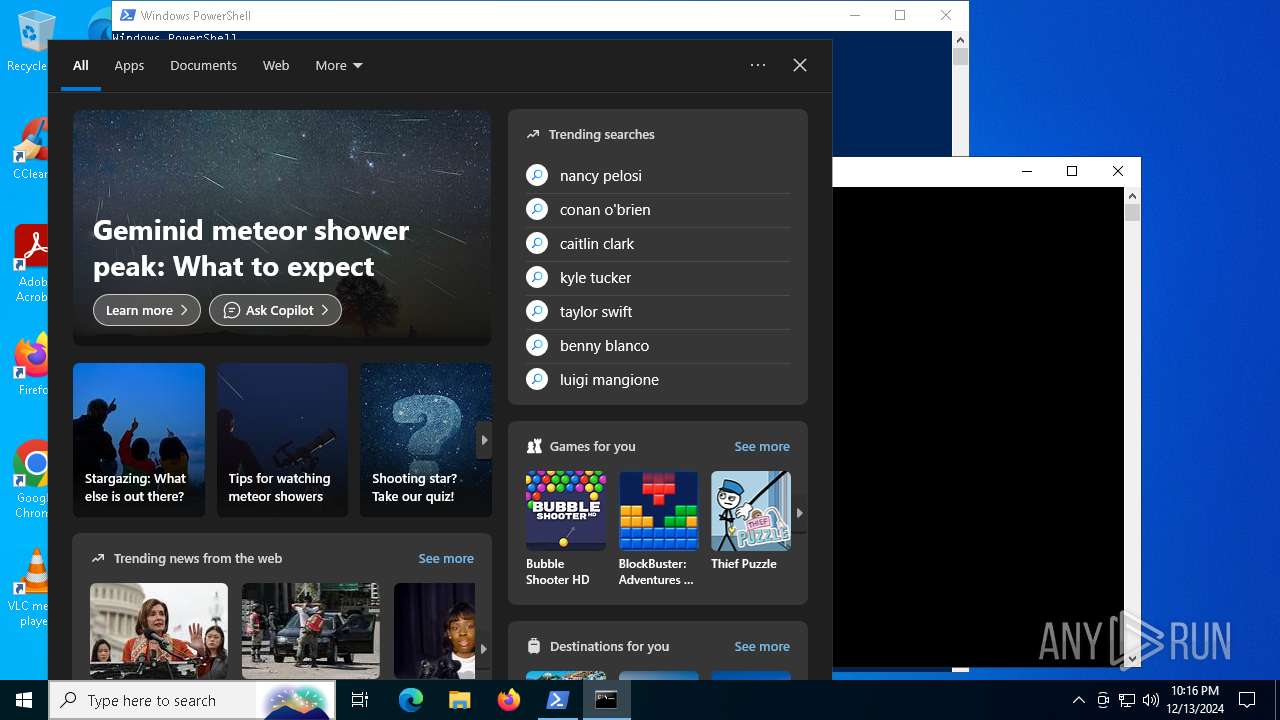Open Thief Puzzle game tile
The image size is (1280, 720).
750,522
